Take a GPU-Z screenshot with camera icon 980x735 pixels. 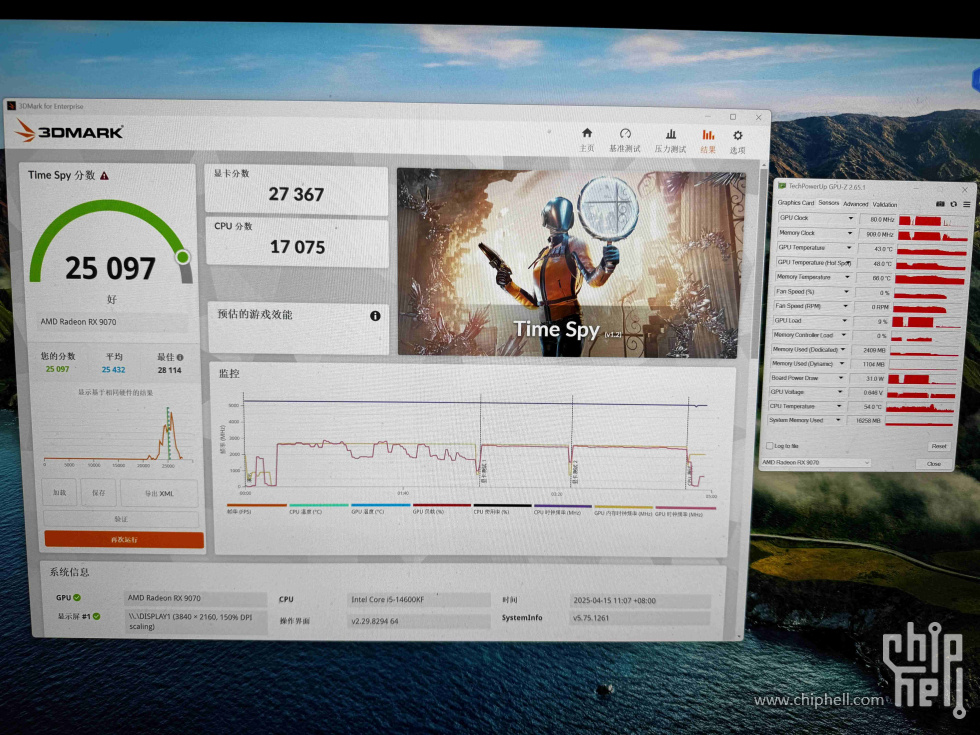(940, 204)
